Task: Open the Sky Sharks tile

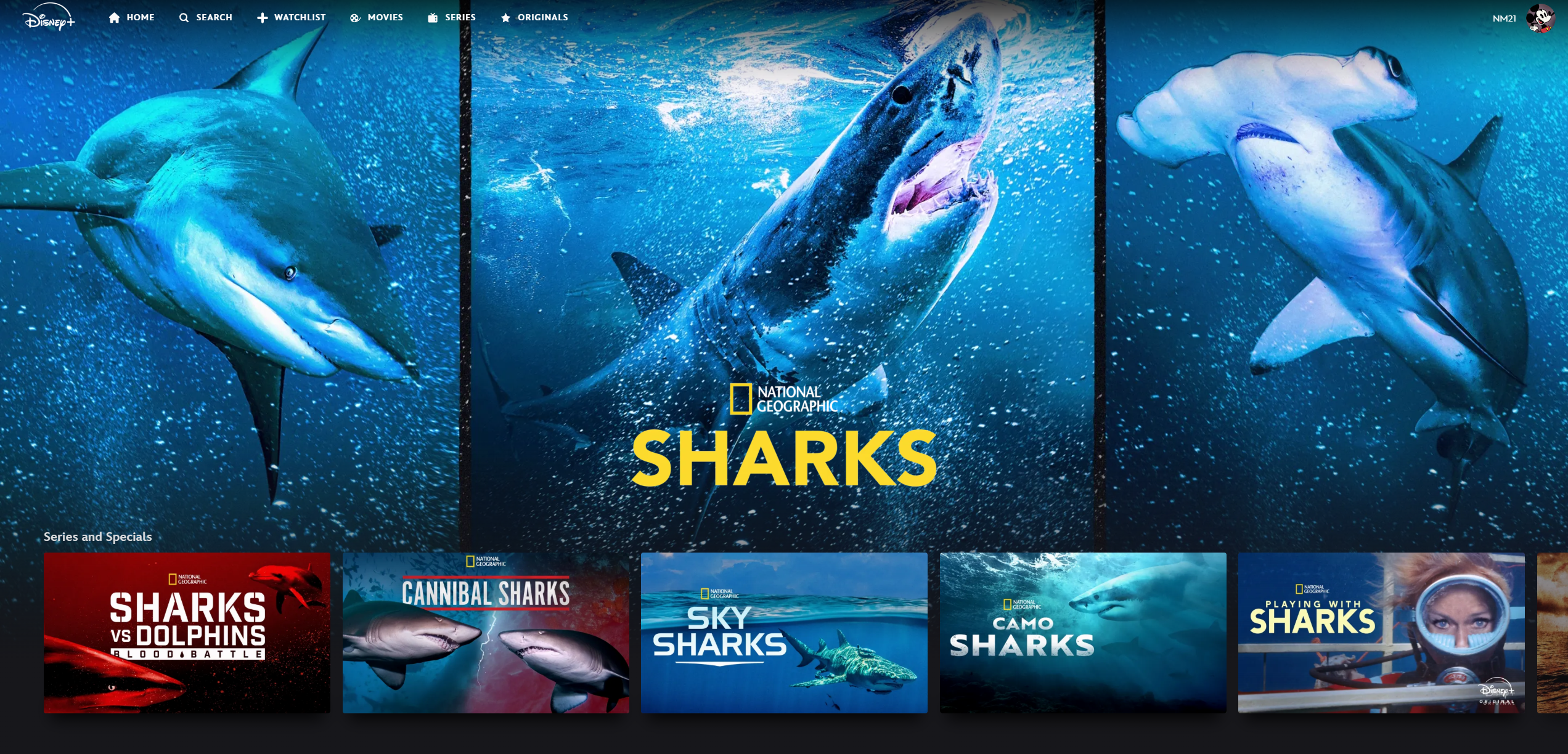Action: point(784,633)
